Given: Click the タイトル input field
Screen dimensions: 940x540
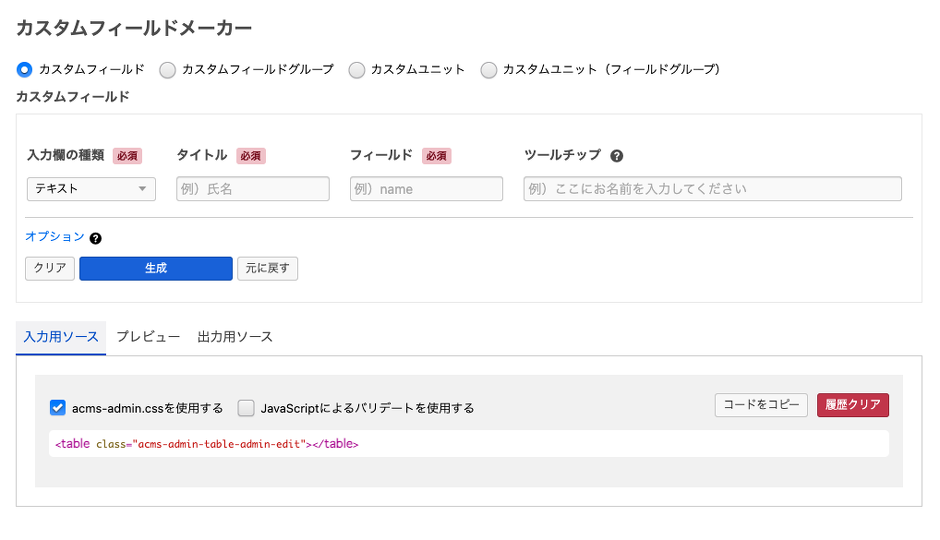Looking at the screenshot, I should point(253,189).
